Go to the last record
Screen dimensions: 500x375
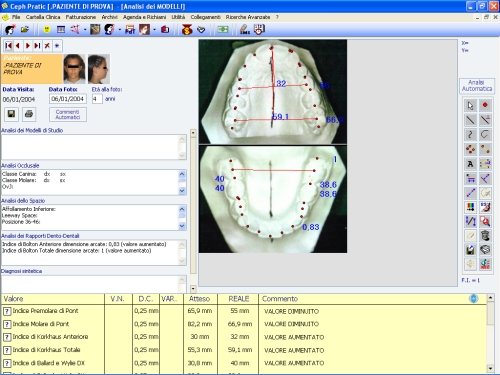37,46
